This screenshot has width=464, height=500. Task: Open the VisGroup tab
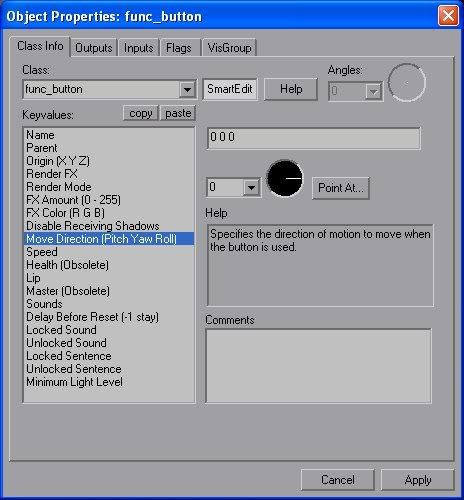pyautogui.click(x=229, y=48)
